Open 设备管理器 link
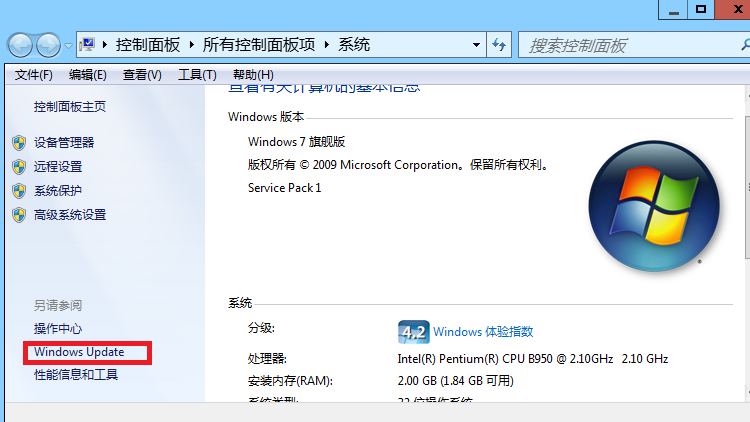Viewport: 750px width, 422px height. tap(64, 143)
